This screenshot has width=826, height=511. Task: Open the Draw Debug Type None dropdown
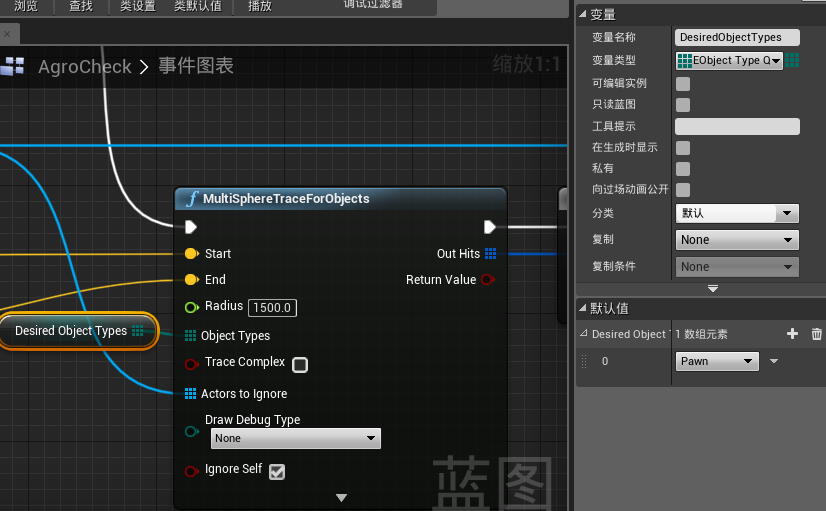296,438
